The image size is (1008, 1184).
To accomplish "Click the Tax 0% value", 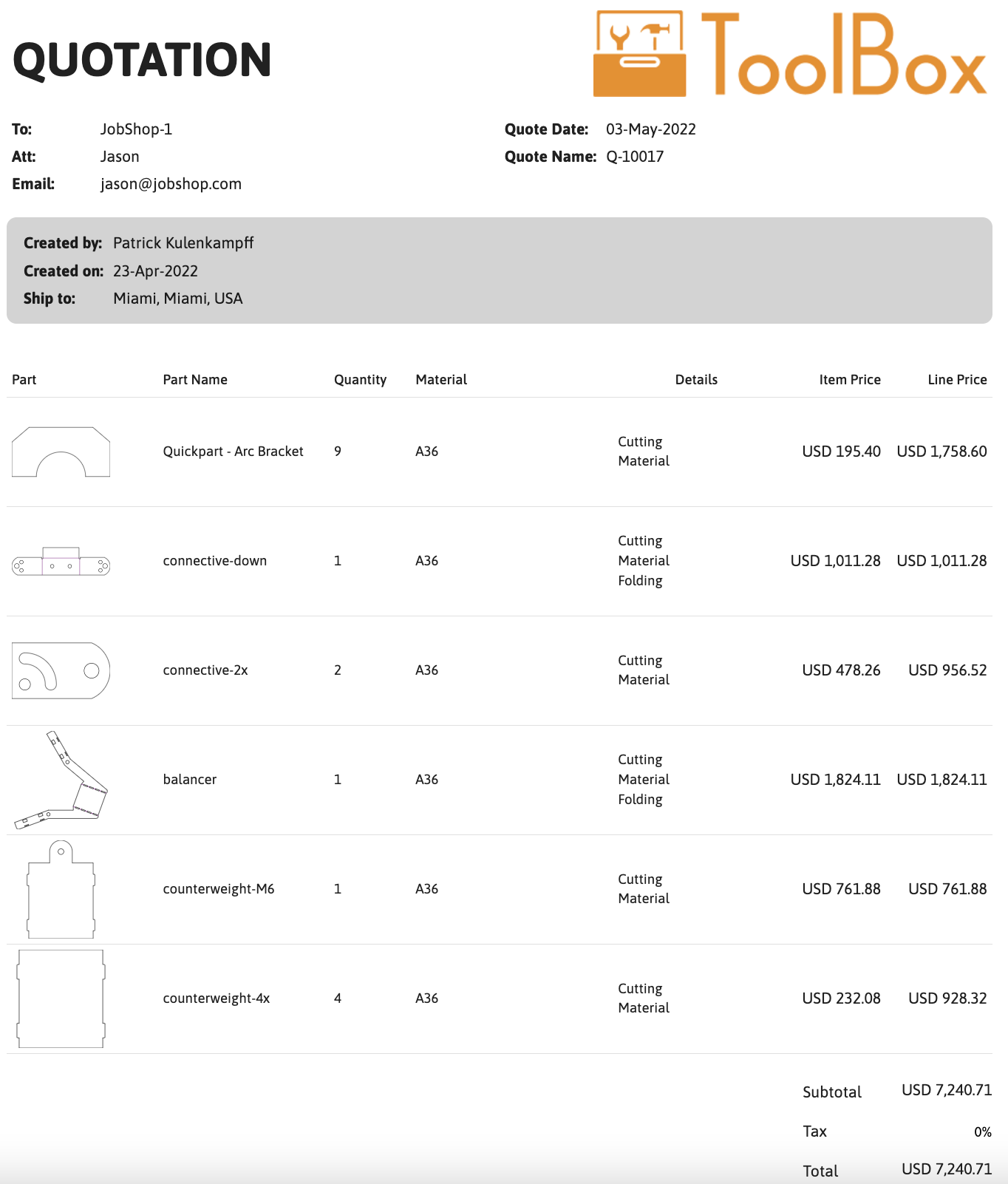I will pos(982,1132).
